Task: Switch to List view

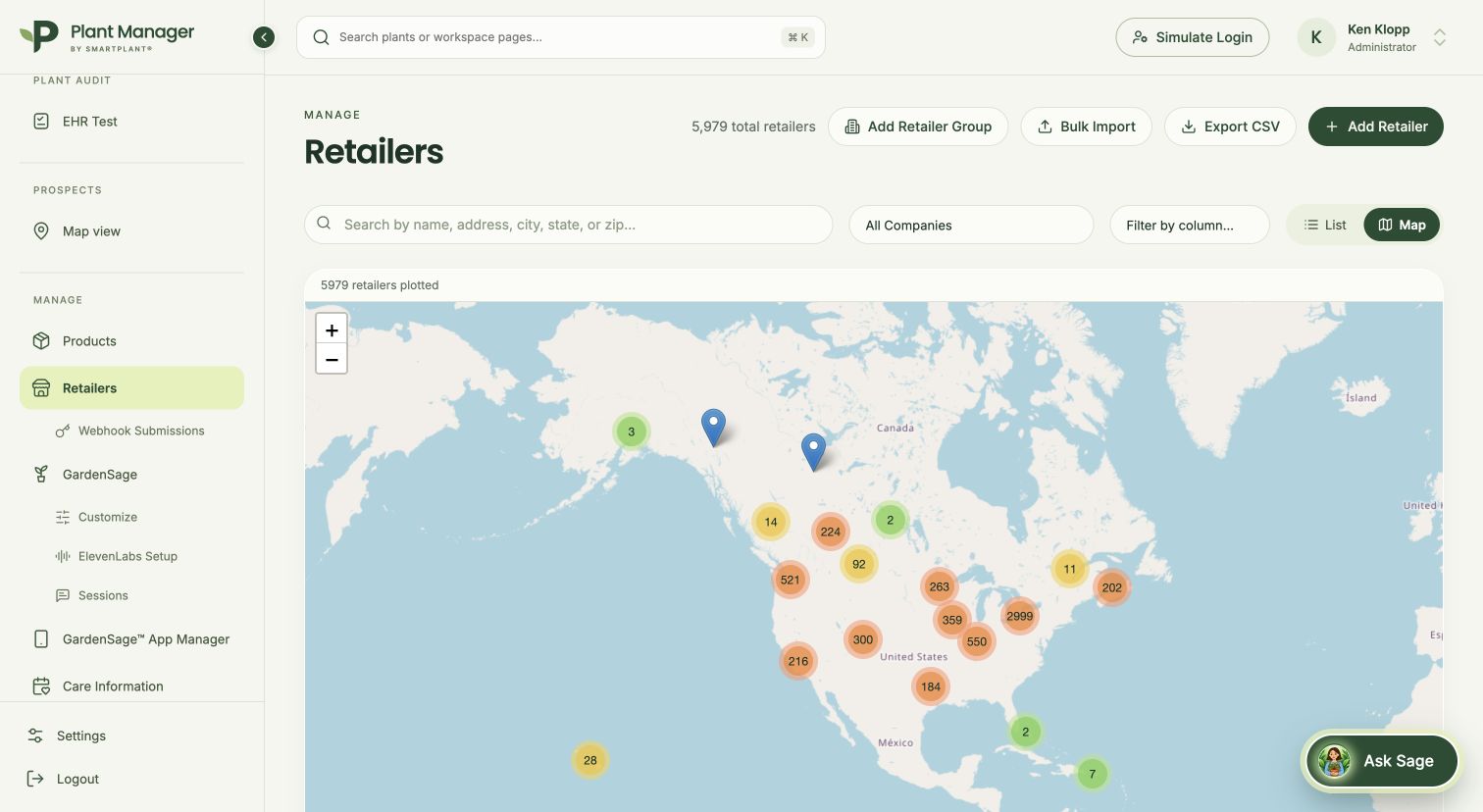Action: click(1325, 225)
